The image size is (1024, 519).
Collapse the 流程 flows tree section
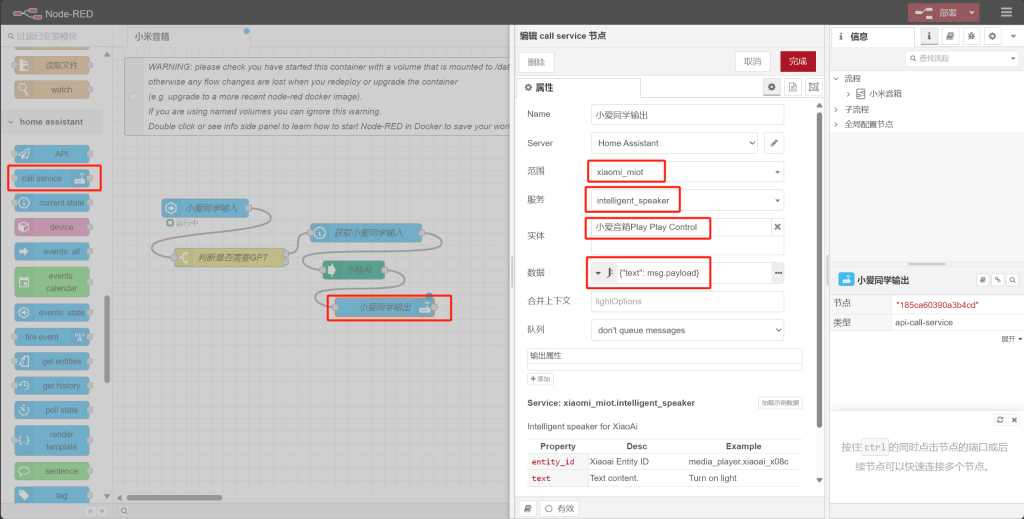[836, 78]
